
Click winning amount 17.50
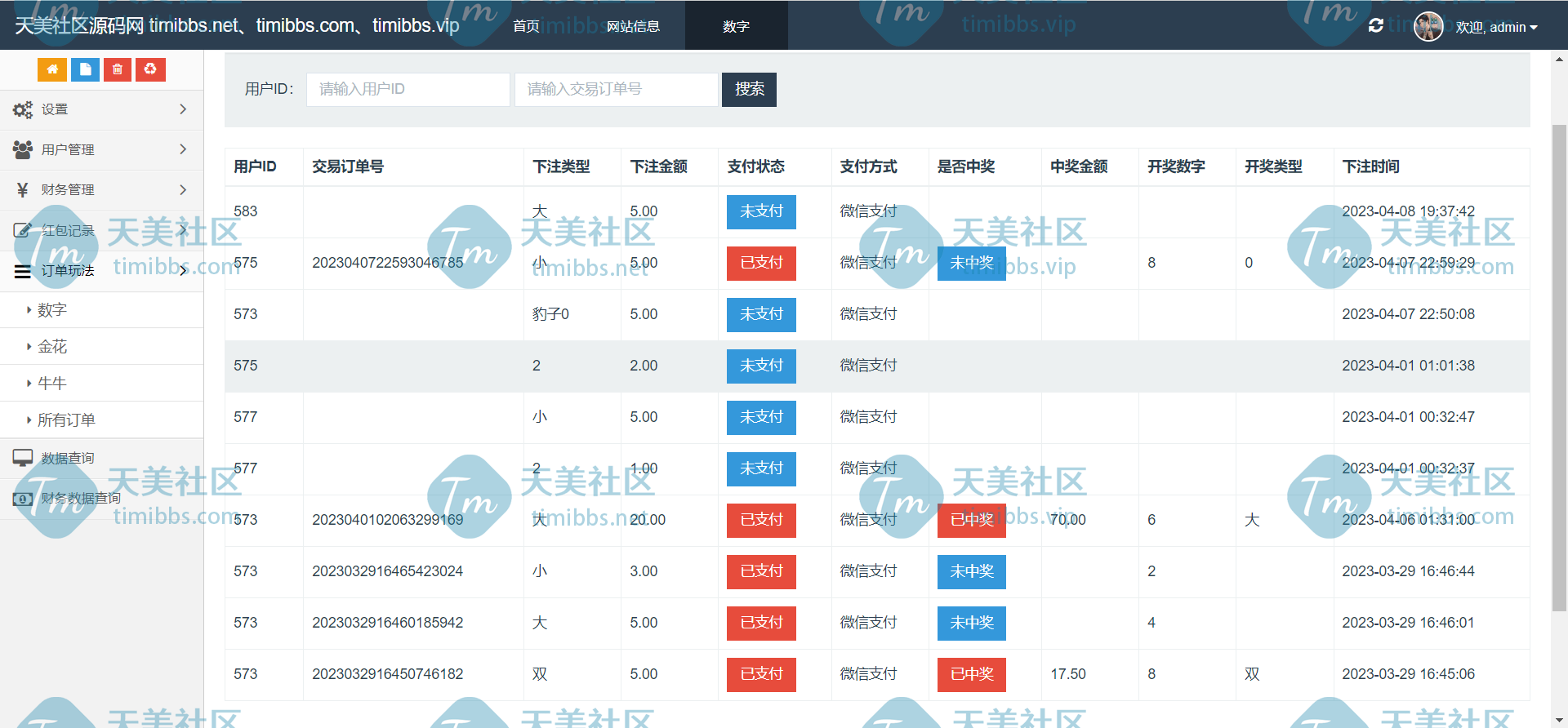coord(1068,674)
